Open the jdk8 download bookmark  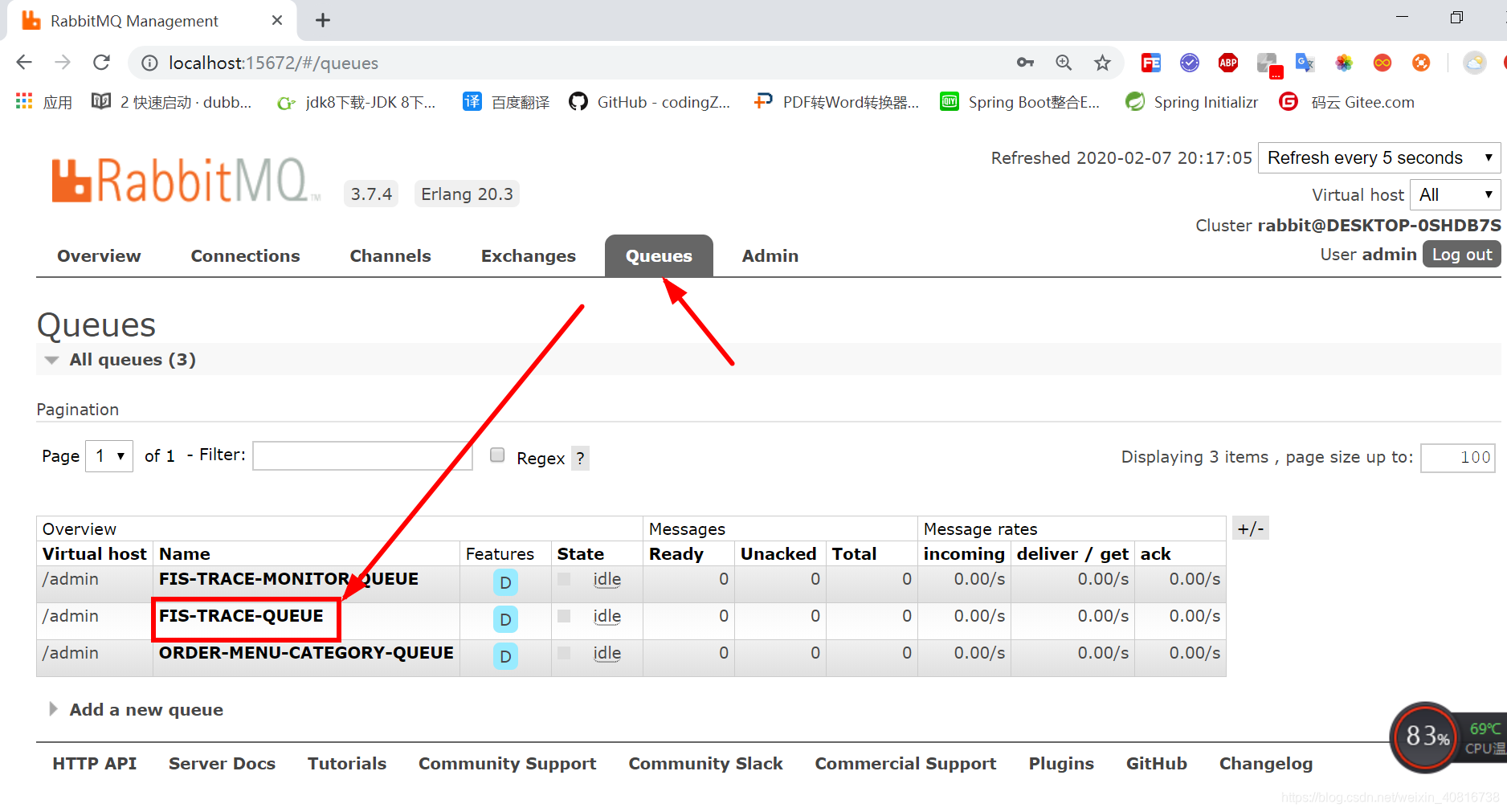(x=356, y=102)
